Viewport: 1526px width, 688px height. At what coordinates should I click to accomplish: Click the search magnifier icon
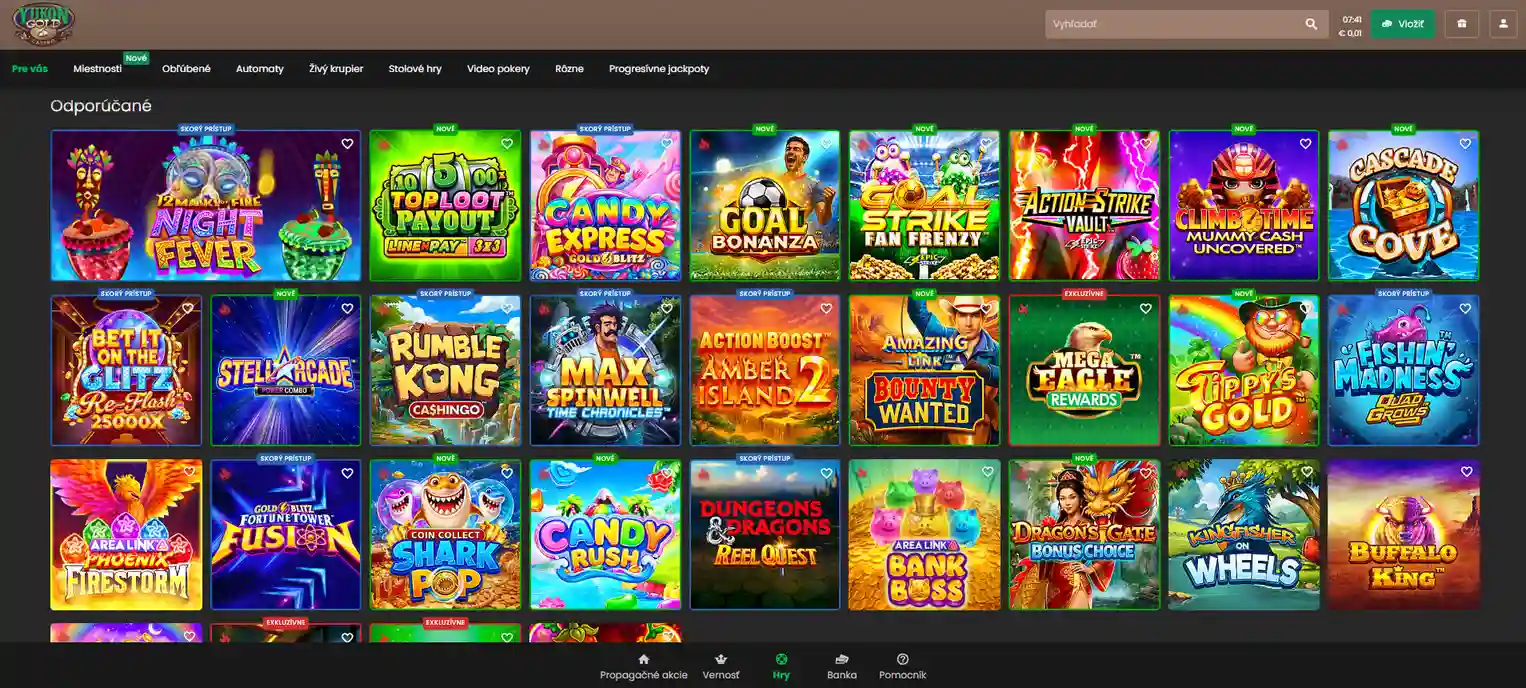coord(1311,24)
